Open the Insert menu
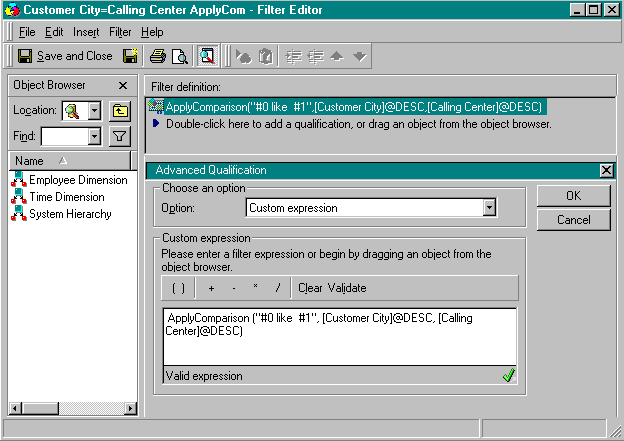 pyautogui.click(x=86, y=32)
